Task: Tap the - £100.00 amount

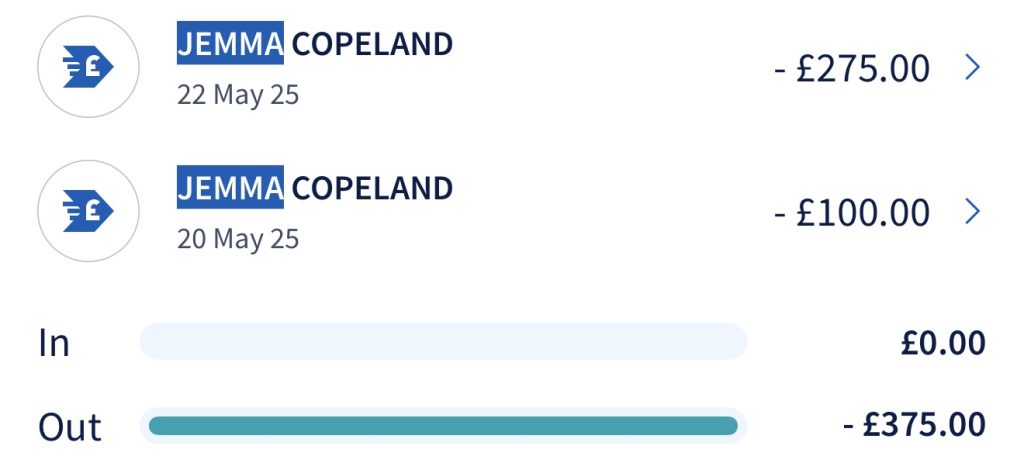Action: pyautogui.click(x=852, y=212)
